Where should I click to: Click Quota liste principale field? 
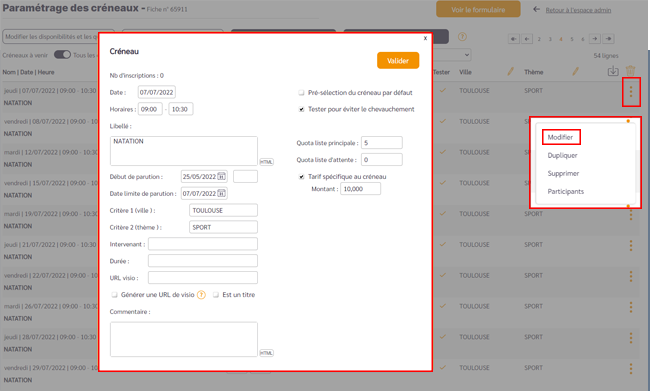point(382,143)
